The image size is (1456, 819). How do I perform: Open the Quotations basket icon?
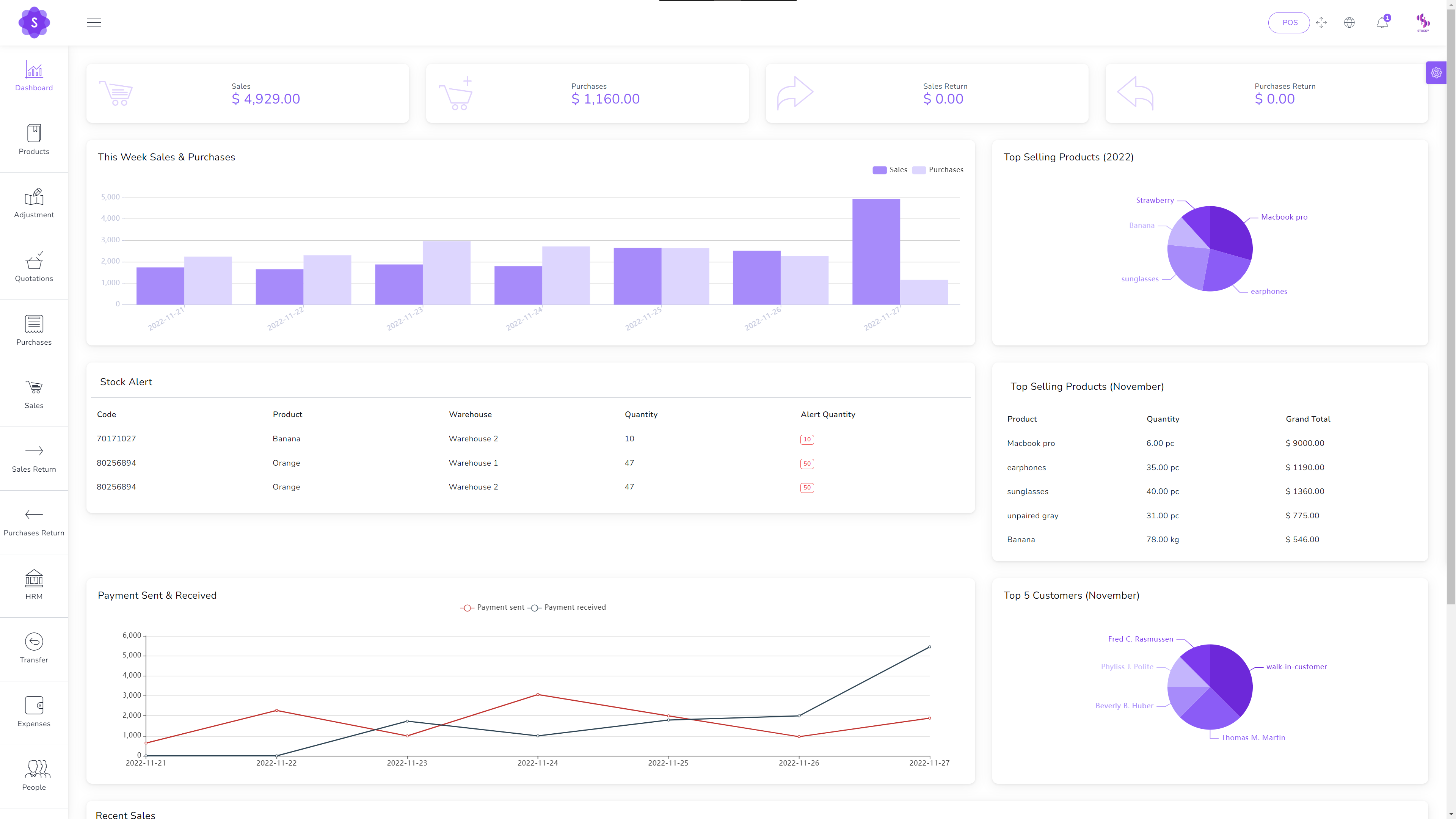point(34,267)
